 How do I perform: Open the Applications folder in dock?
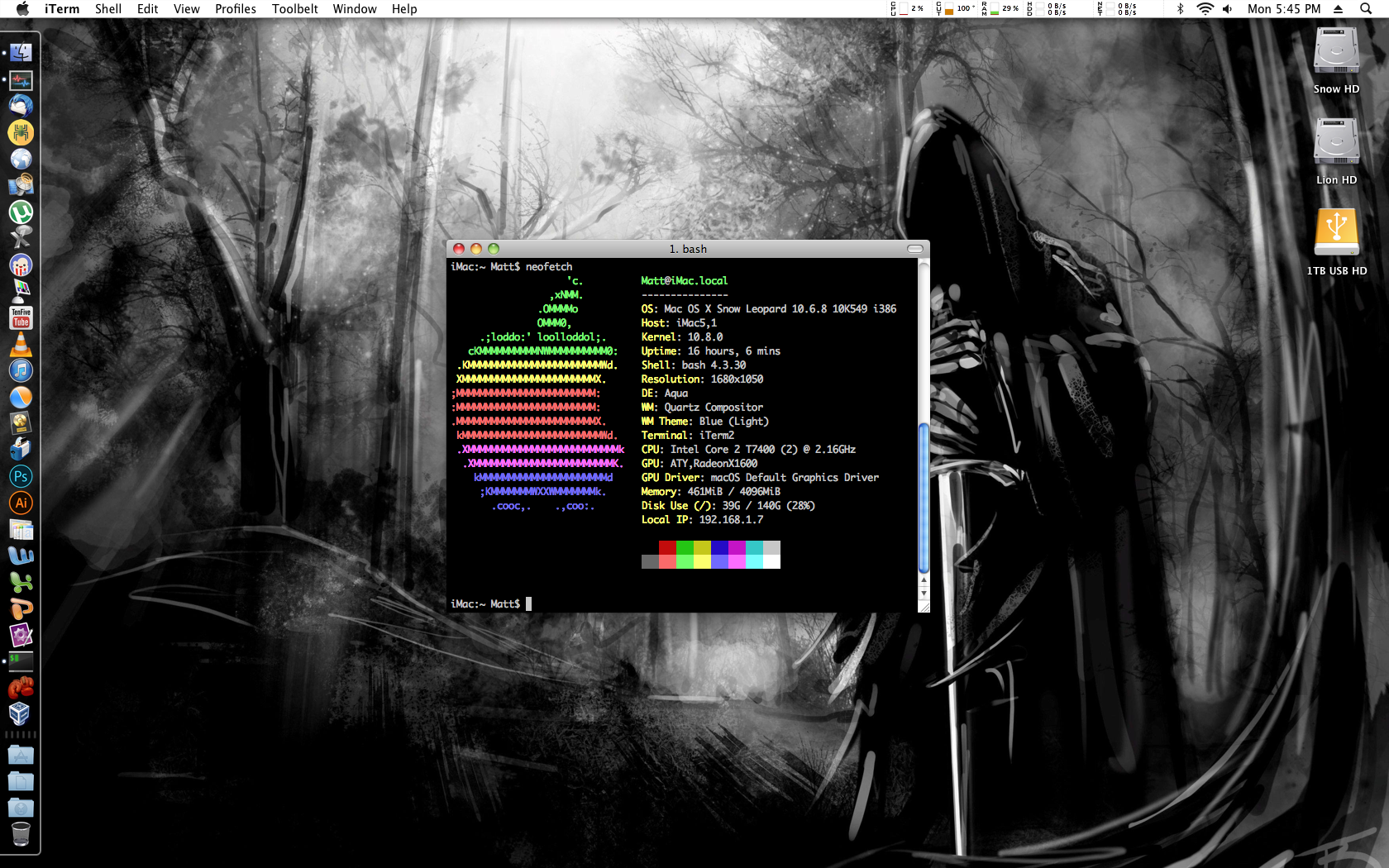click(21, 755)
